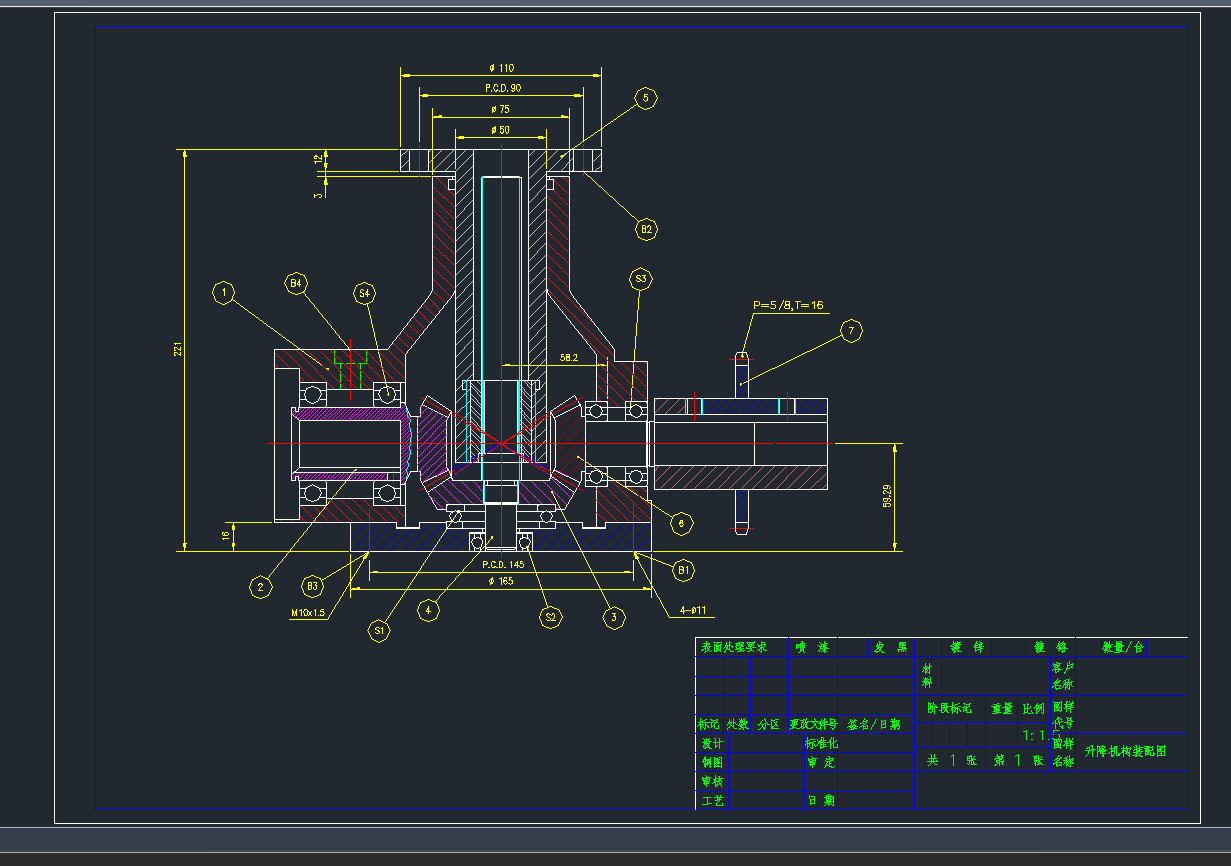The image size is (1231, 866).
Task: Pick the S1 balloon at bottom
Action: (x=378, y=631)
